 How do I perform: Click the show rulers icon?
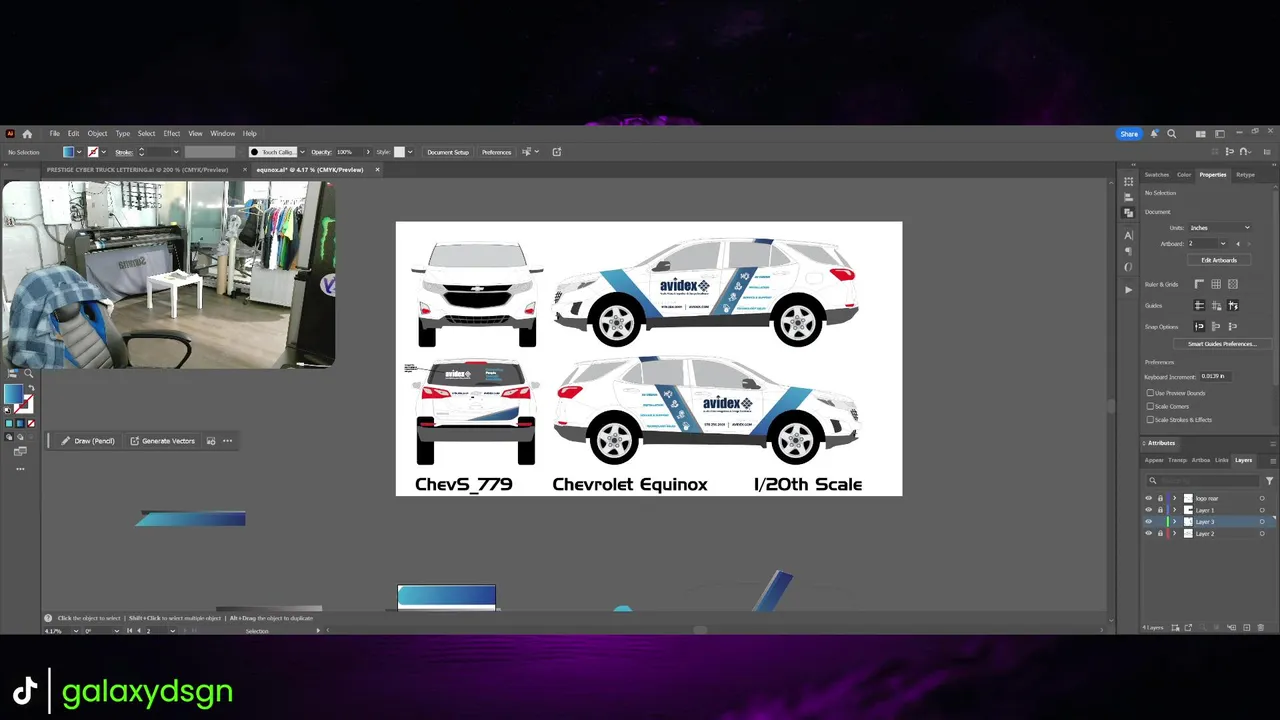coord(1199,285)
